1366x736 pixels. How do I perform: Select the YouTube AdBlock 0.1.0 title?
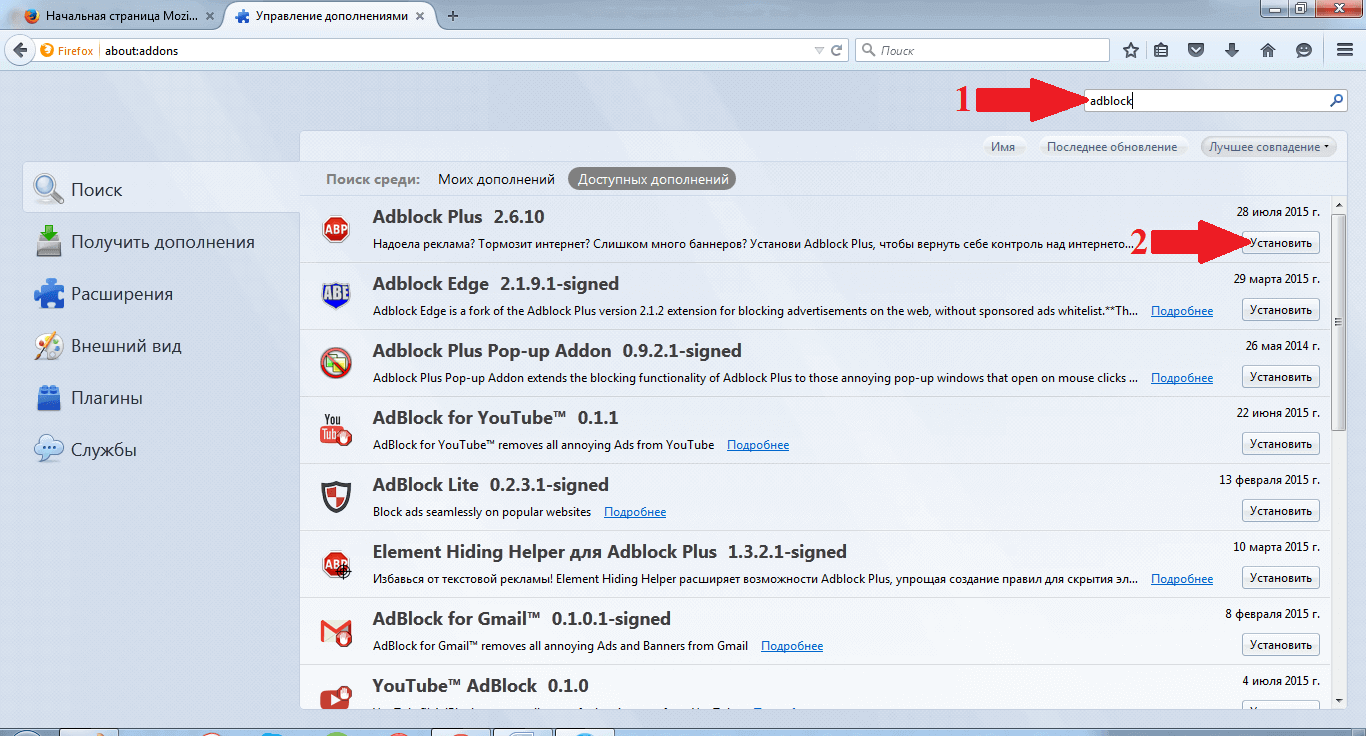(480, 686)
